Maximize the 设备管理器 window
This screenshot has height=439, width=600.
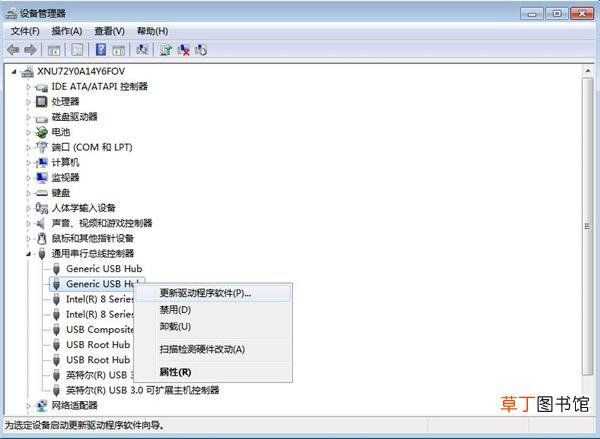click(x=557, y=14)
